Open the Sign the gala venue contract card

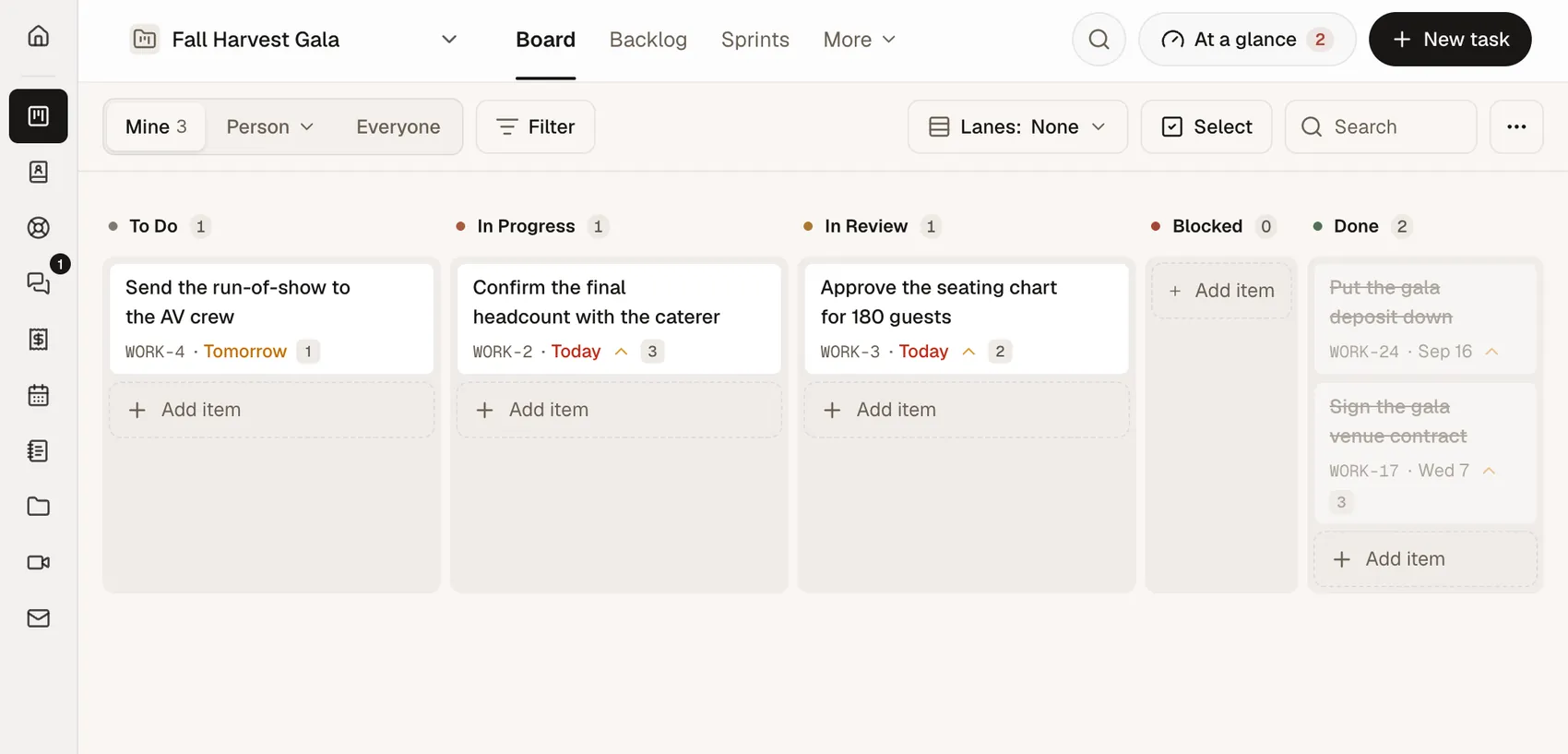point(1425,453)
